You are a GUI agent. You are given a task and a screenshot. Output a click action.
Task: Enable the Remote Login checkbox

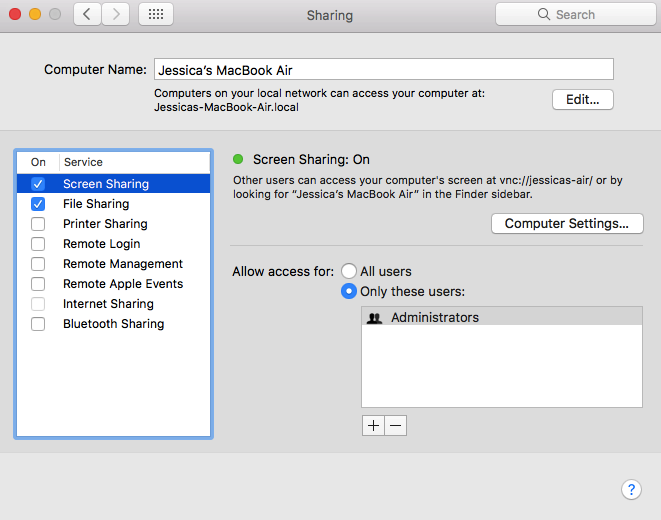[x=38, y=244]
